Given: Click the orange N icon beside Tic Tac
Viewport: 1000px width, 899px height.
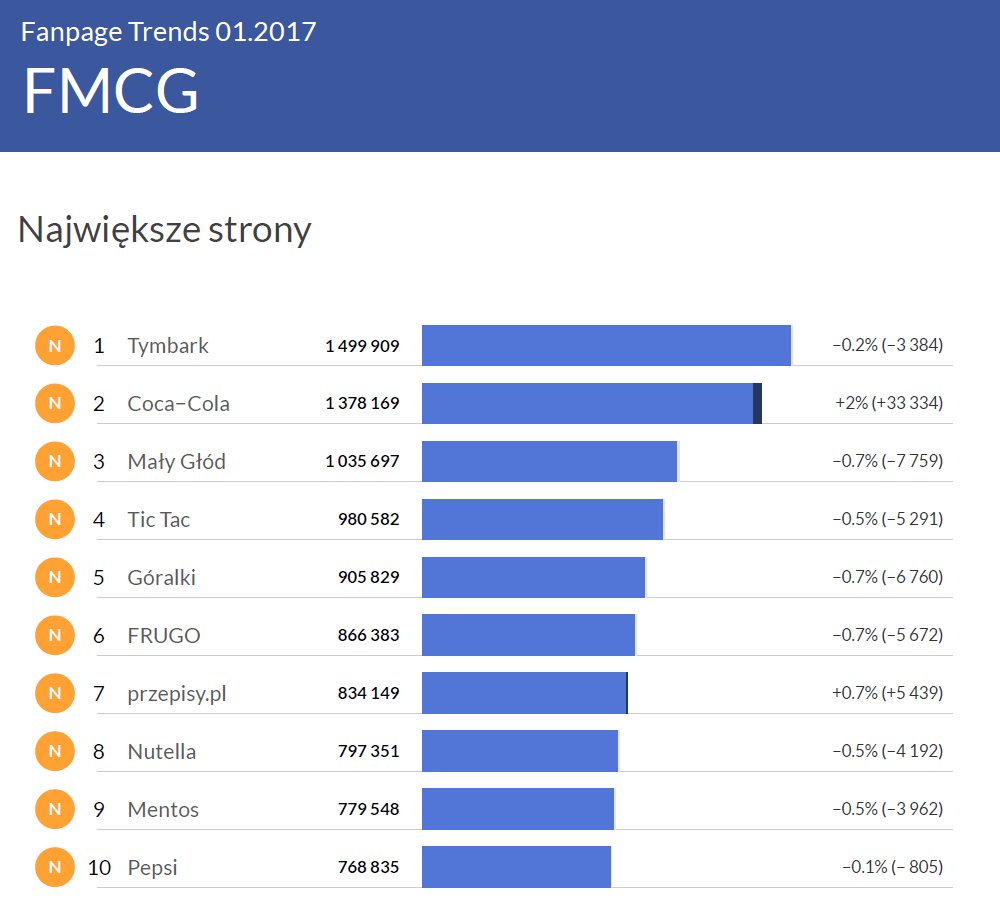Looking at the screenshot, I should point(55,520).
